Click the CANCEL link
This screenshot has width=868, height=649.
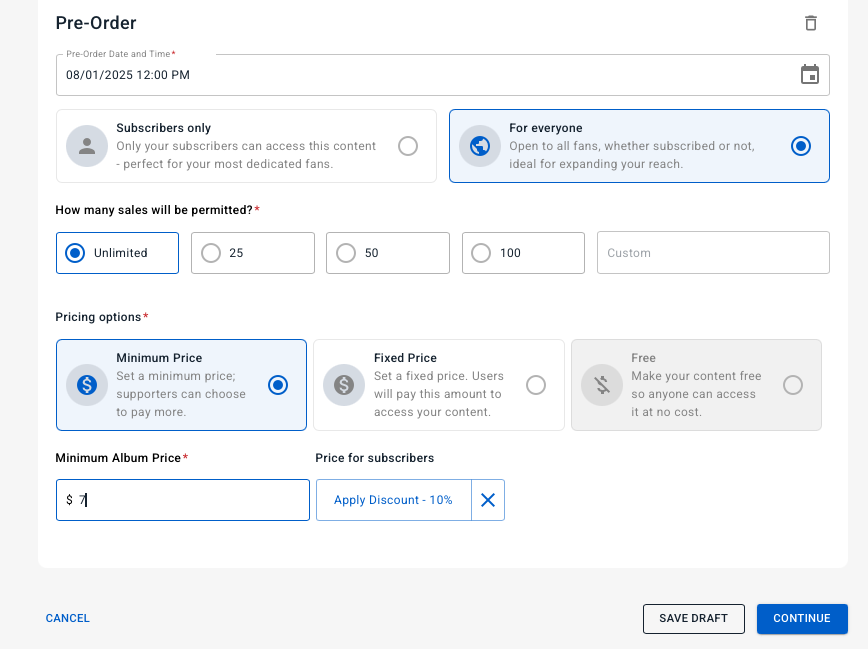tap(68, 619)
